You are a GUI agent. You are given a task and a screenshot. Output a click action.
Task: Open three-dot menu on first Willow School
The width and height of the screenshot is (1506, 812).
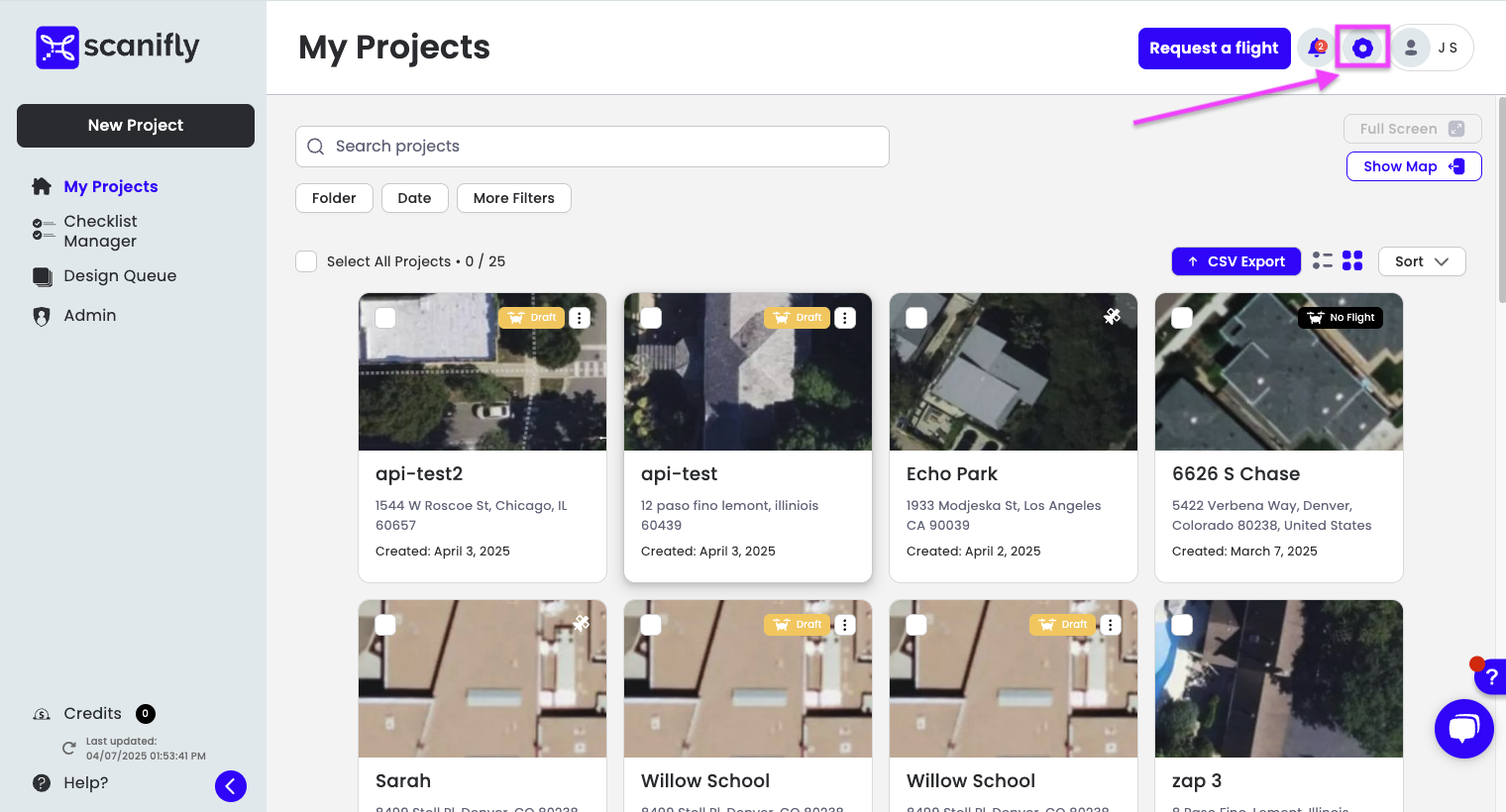coord(845,625)
